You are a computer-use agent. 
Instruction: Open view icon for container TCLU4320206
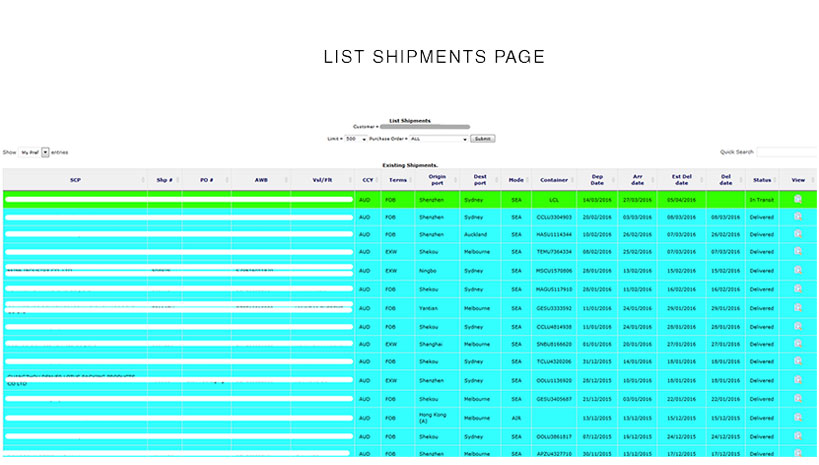click(797, 361)
